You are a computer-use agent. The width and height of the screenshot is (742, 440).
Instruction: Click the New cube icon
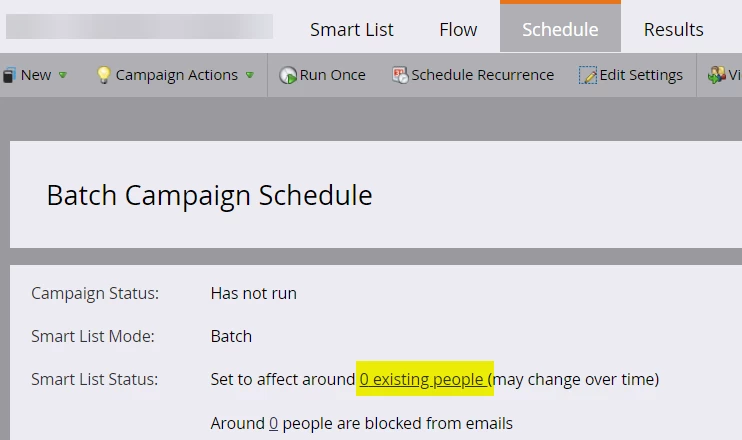coord(9,75)
